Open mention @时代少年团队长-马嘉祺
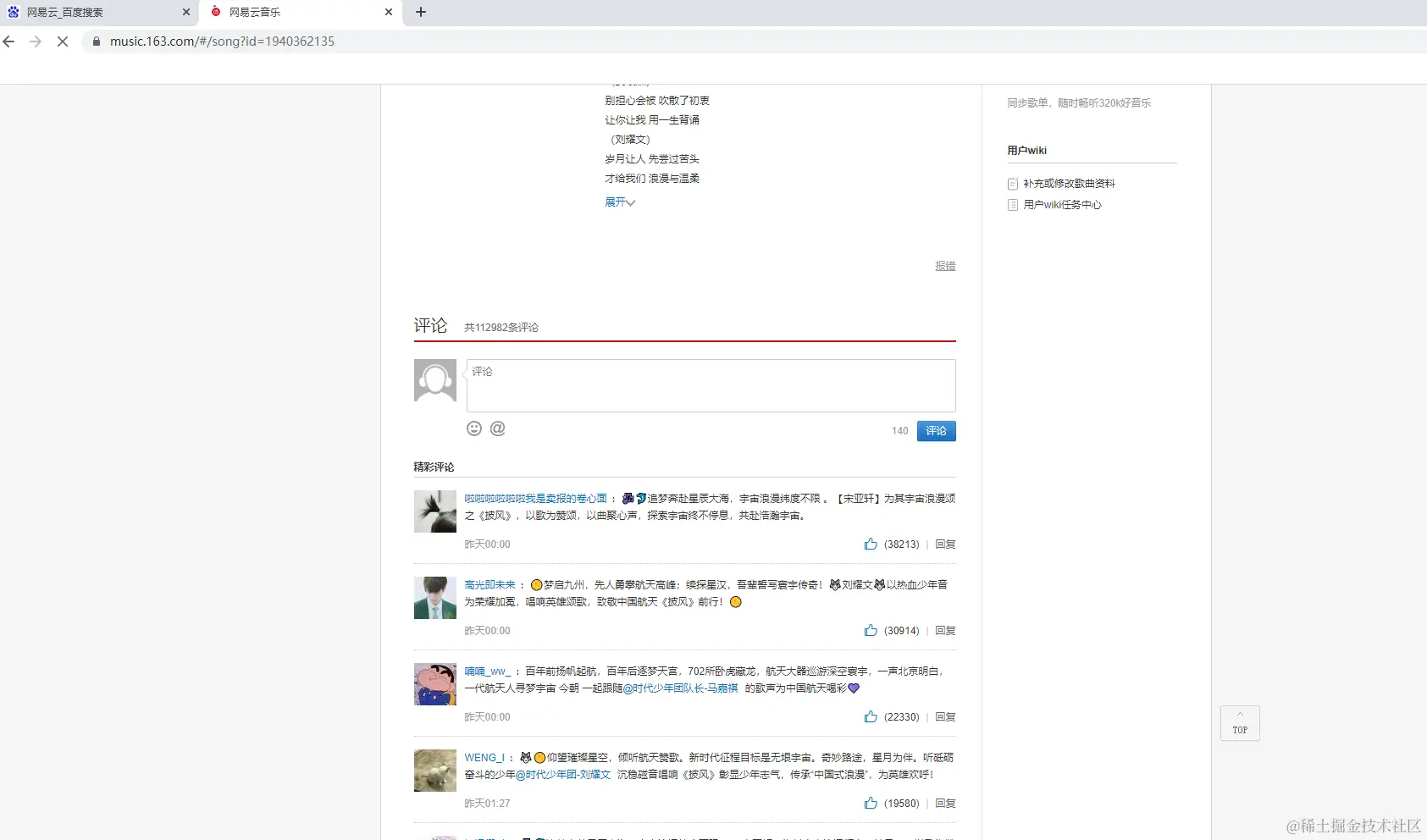1427x840 pixels. [x=681, y=688]
